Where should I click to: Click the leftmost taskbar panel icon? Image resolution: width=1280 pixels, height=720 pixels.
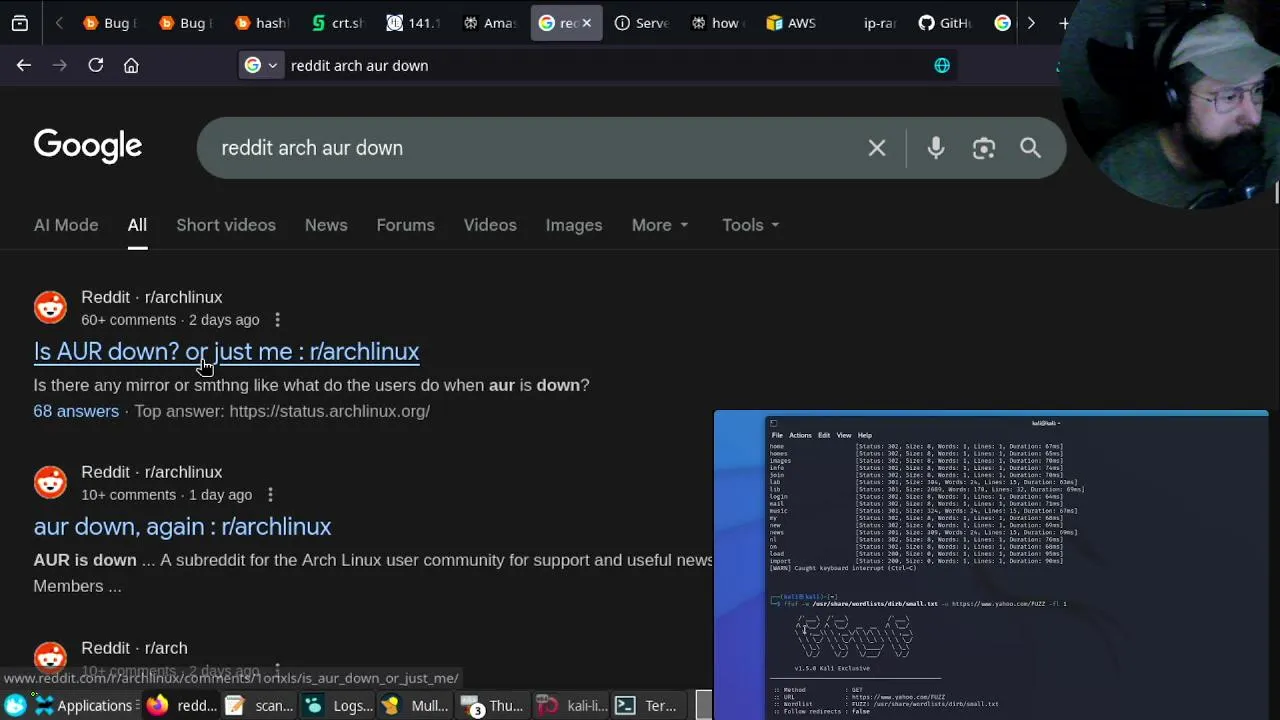(15, 706)
